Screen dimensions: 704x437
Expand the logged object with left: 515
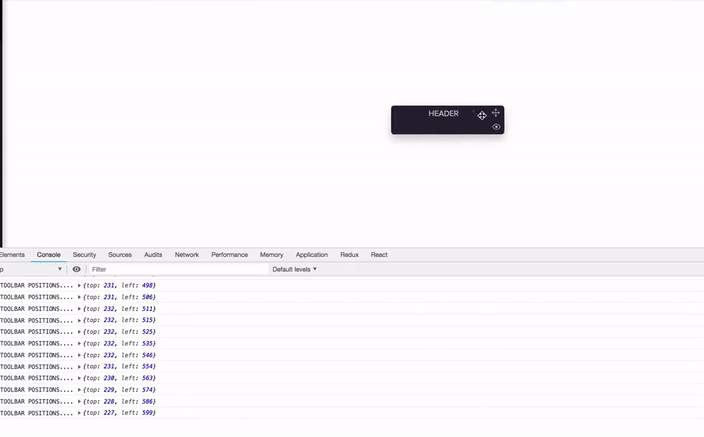point(79,320)
